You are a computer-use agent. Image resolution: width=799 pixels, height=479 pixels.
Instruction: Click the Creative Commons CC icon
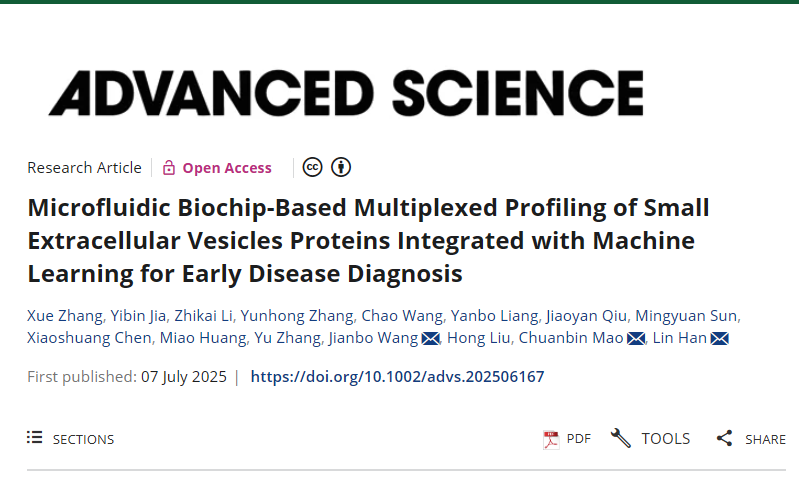312,167
